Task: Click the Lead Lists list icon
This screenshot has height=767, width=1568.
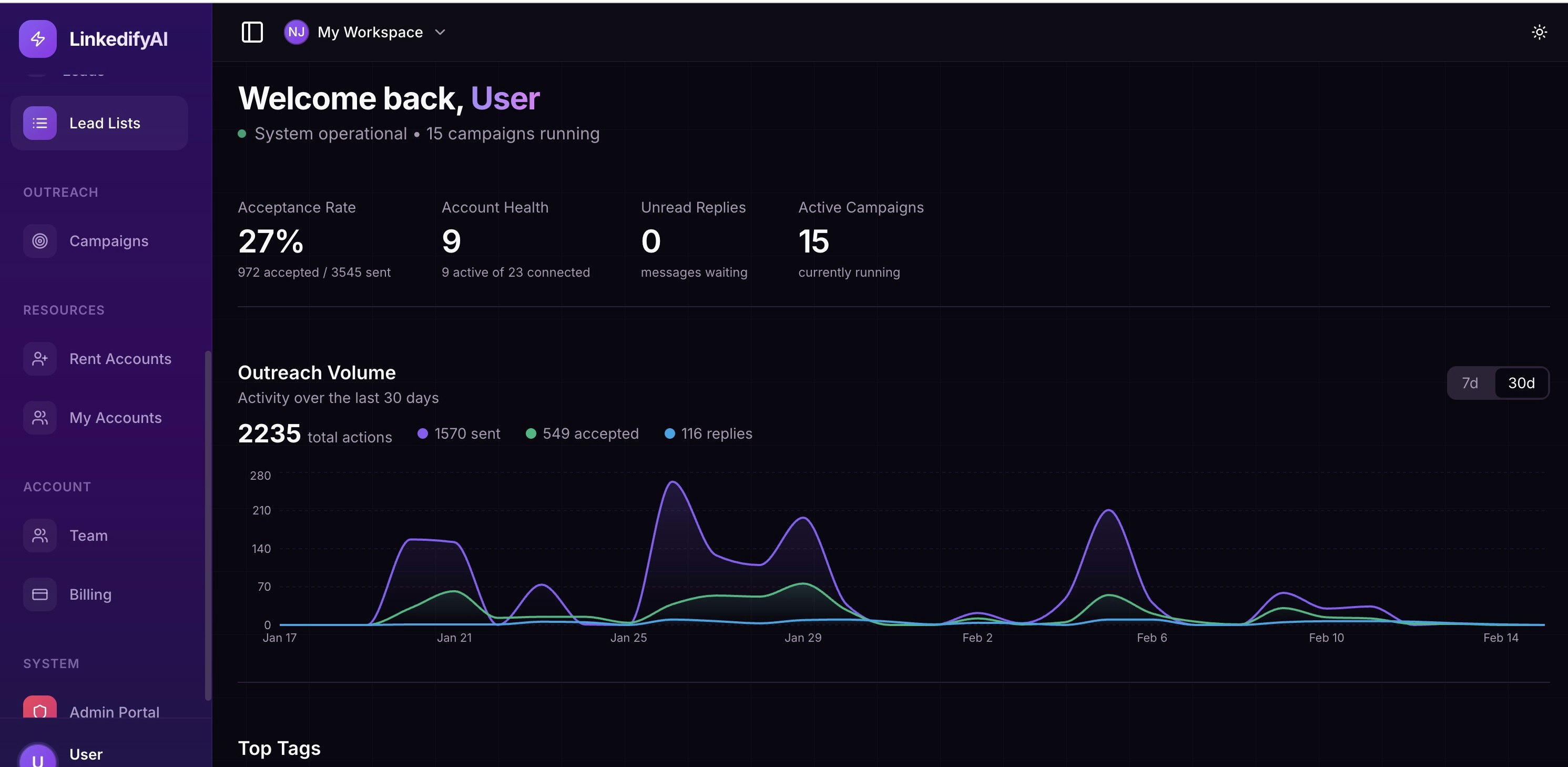Action: [x=40, y=123]
